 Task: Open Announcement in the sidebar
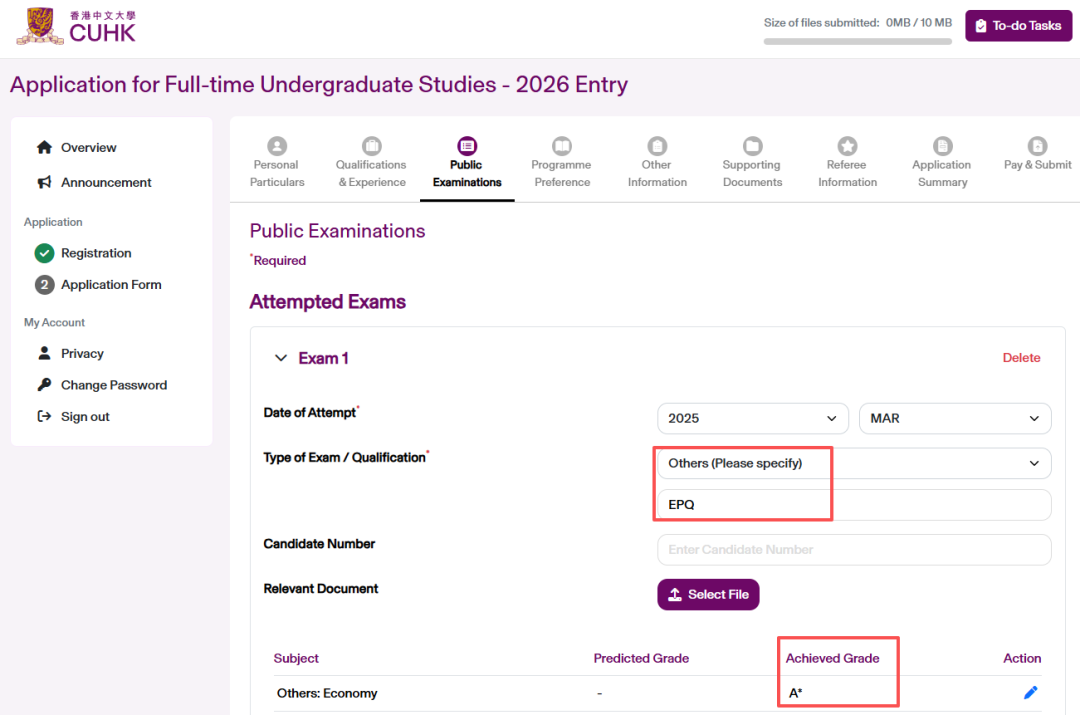pyautogui.click(x=105, y=182)
